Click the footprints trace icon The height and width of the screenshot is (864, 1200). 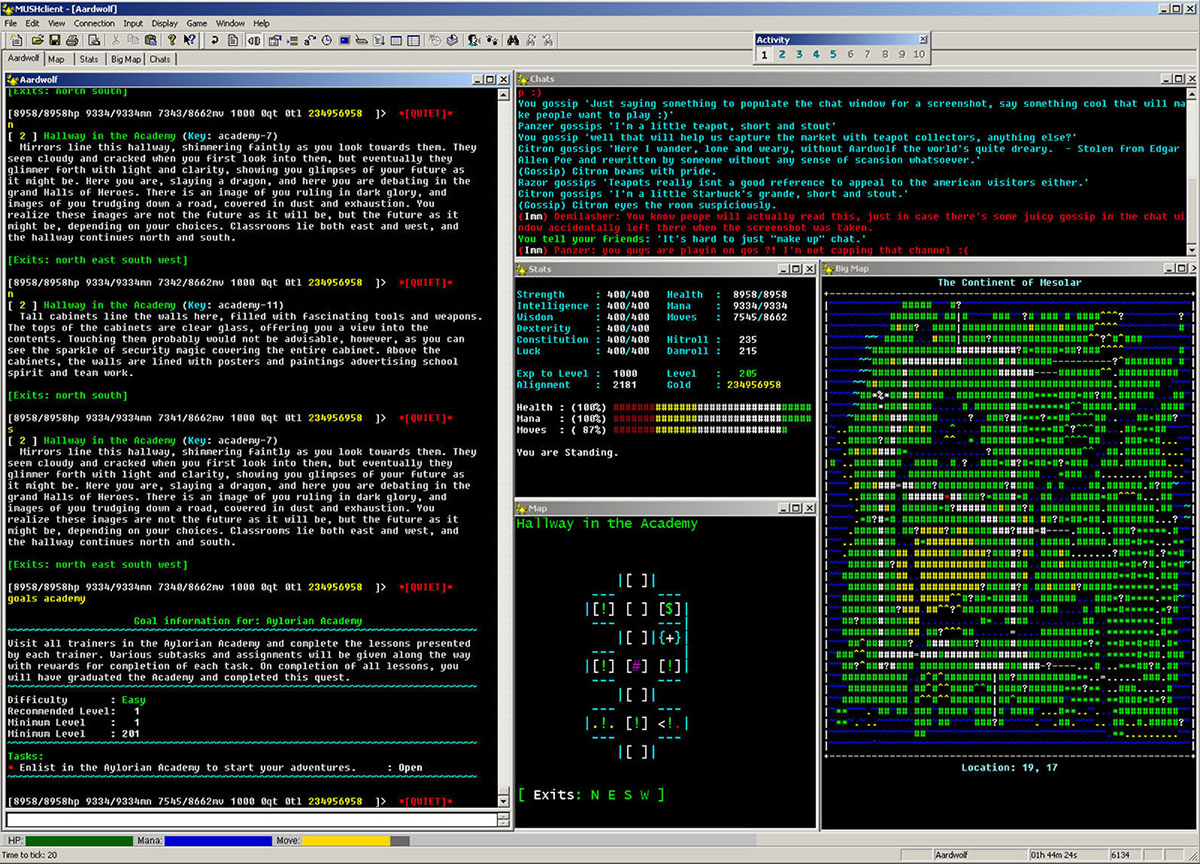tap(491, 40)
